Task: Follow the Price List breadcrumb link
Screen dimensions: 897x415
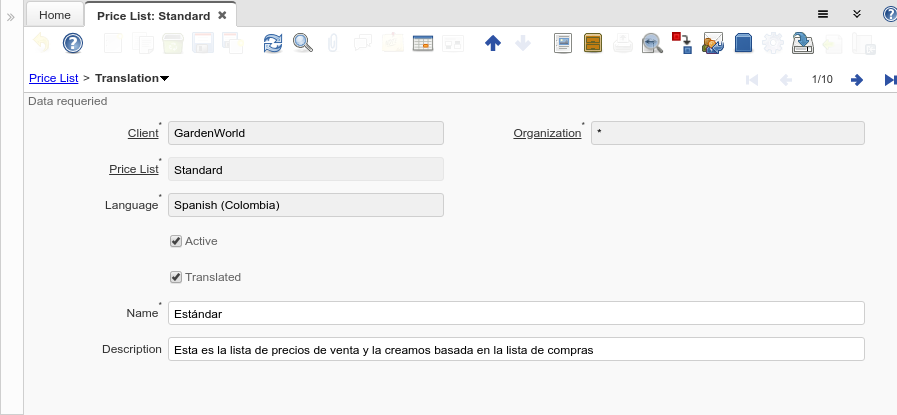Action: [x=54, y=78]
